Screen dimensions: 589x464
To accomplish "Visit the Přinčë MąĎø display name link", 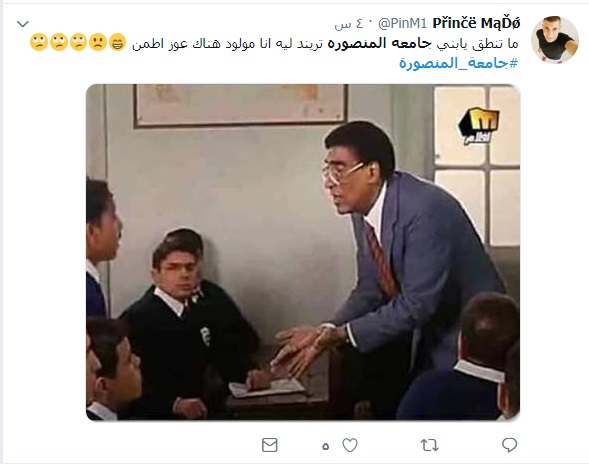I will point(476,23).
